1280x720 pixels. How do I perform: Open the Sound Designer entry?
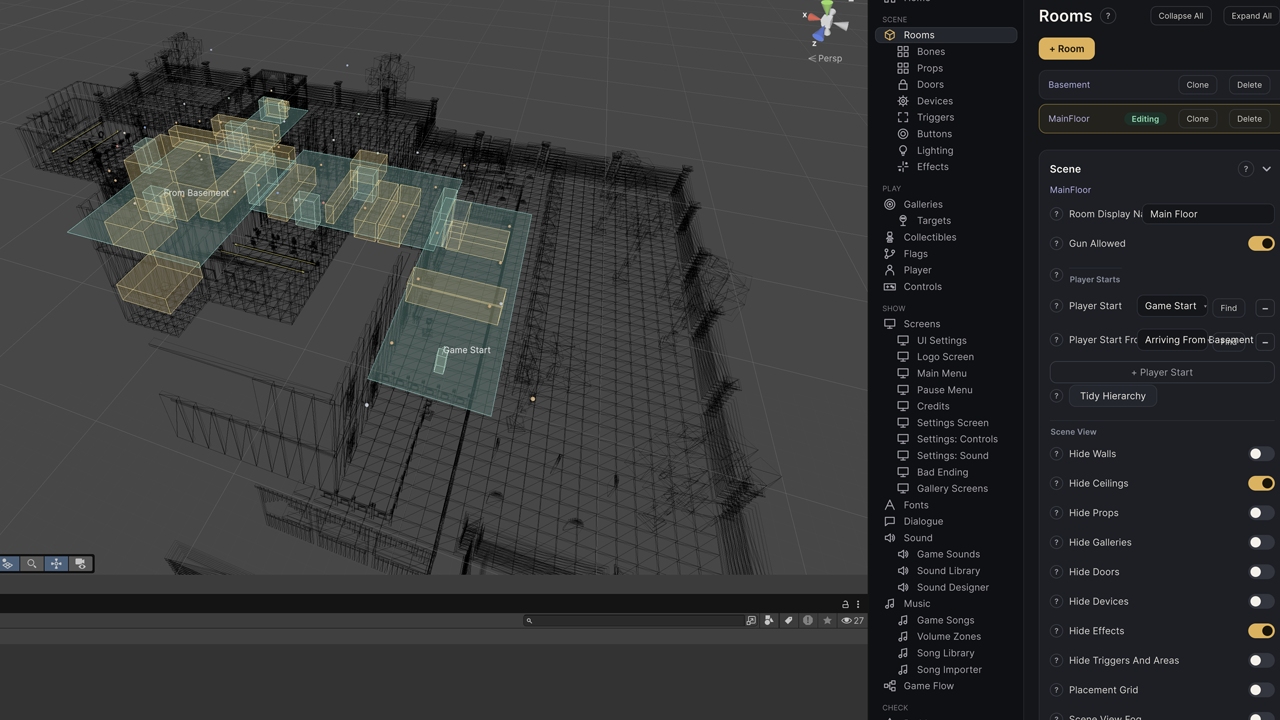coord(952,587)
